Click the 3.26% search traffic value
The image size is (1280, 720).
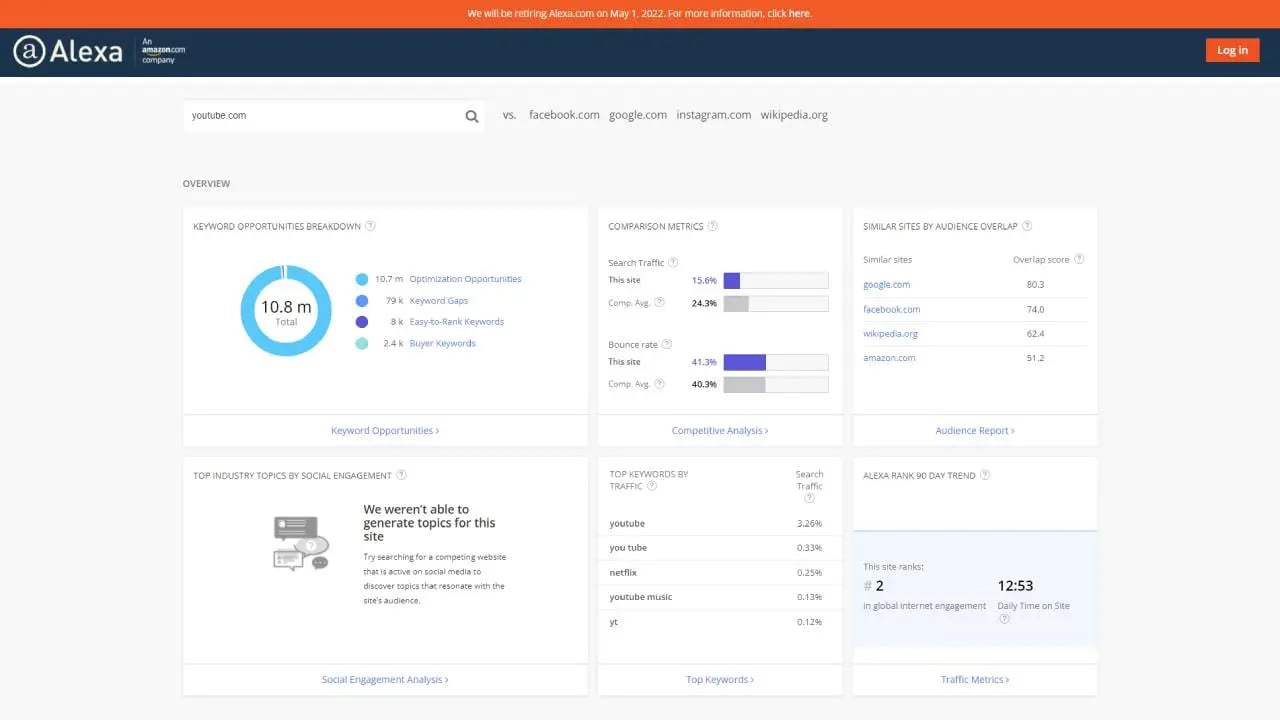pos(809,524)
